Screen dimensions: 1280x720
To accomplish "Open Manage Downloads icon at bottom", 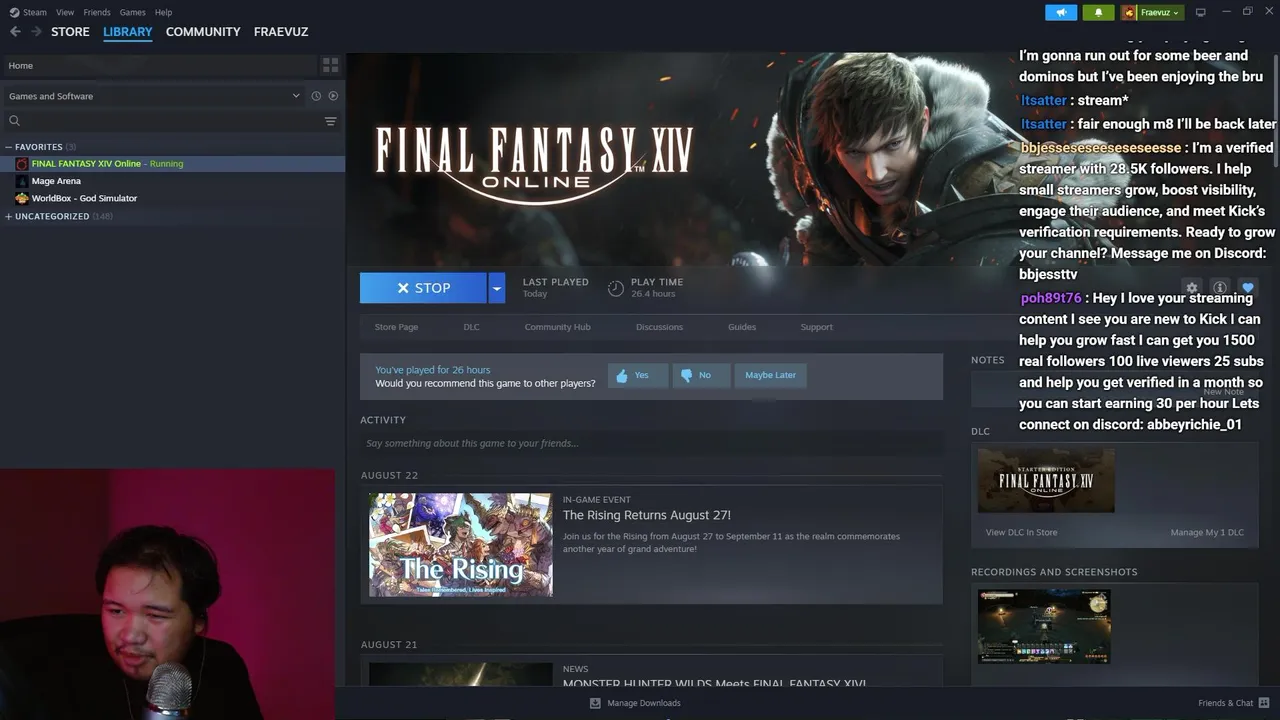I will pyautogui.click(x=595, y=703).
